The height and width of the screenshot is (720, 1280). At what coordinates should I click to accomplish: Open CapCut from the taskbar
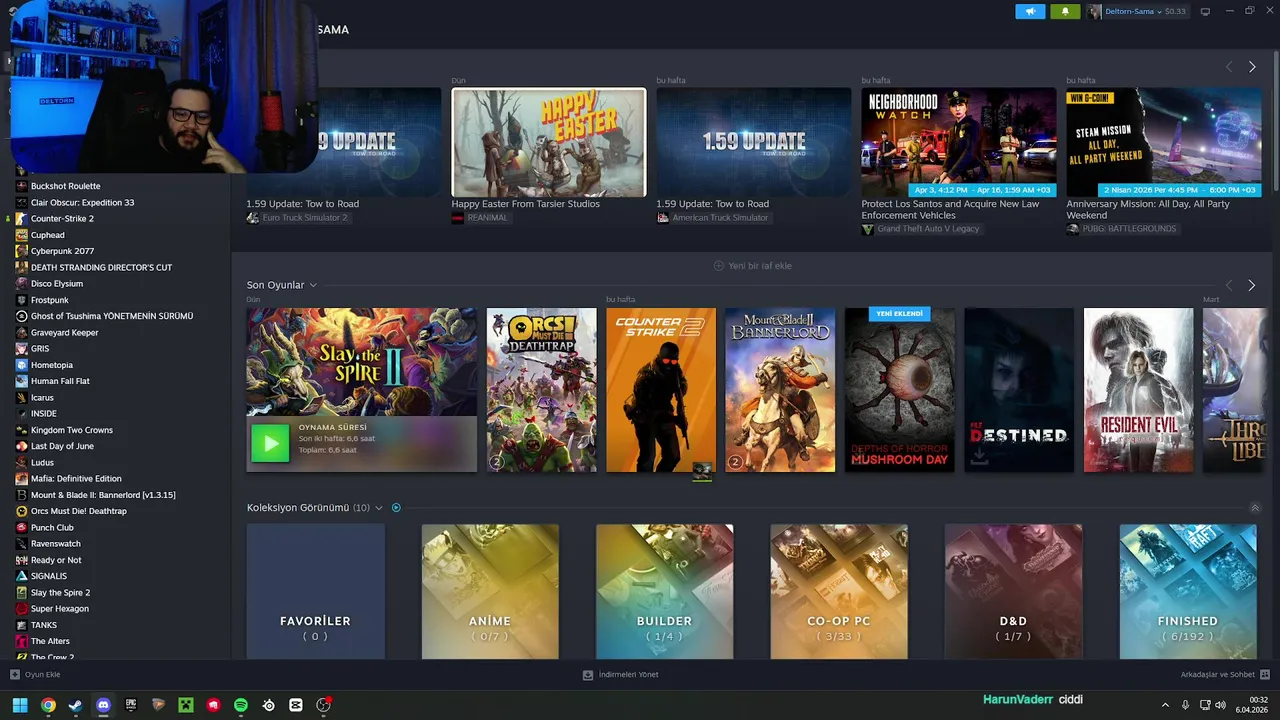click(x=296, y=705)
